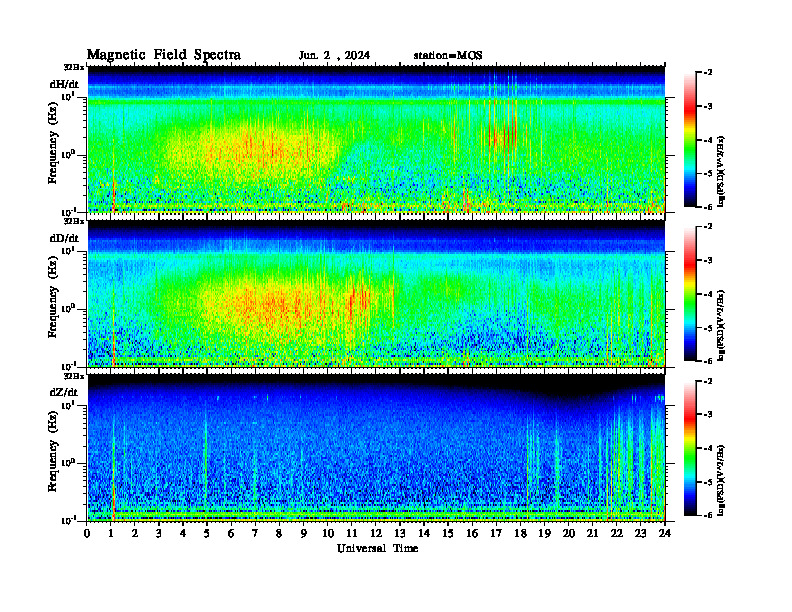Select the dZ/dt panel label
Viewport: 792px width, 612px height.
click(x=64, y=392)
